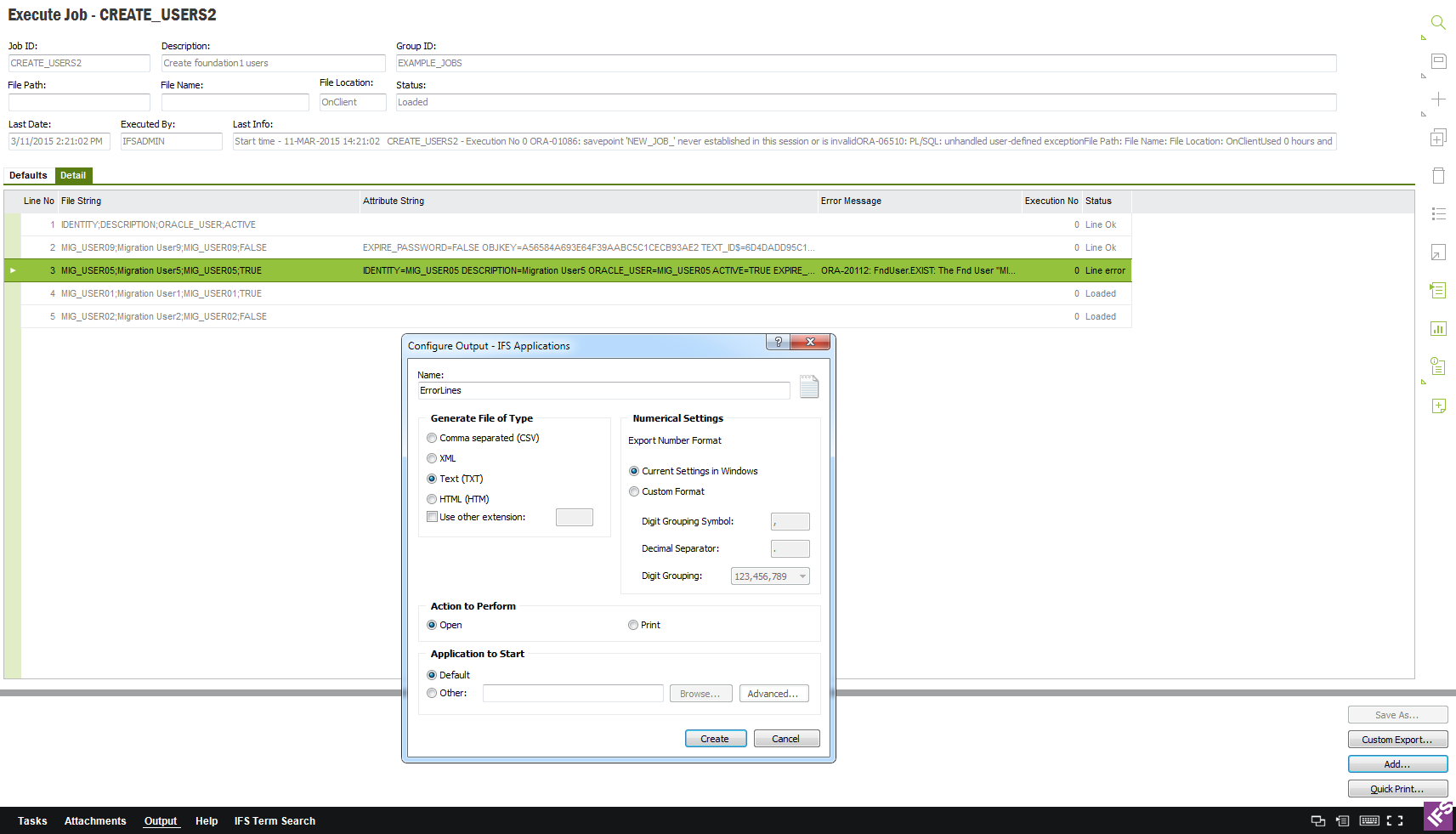Click the document template icon next to Name
1456x834 pixels.
click(x=809, y=387)
